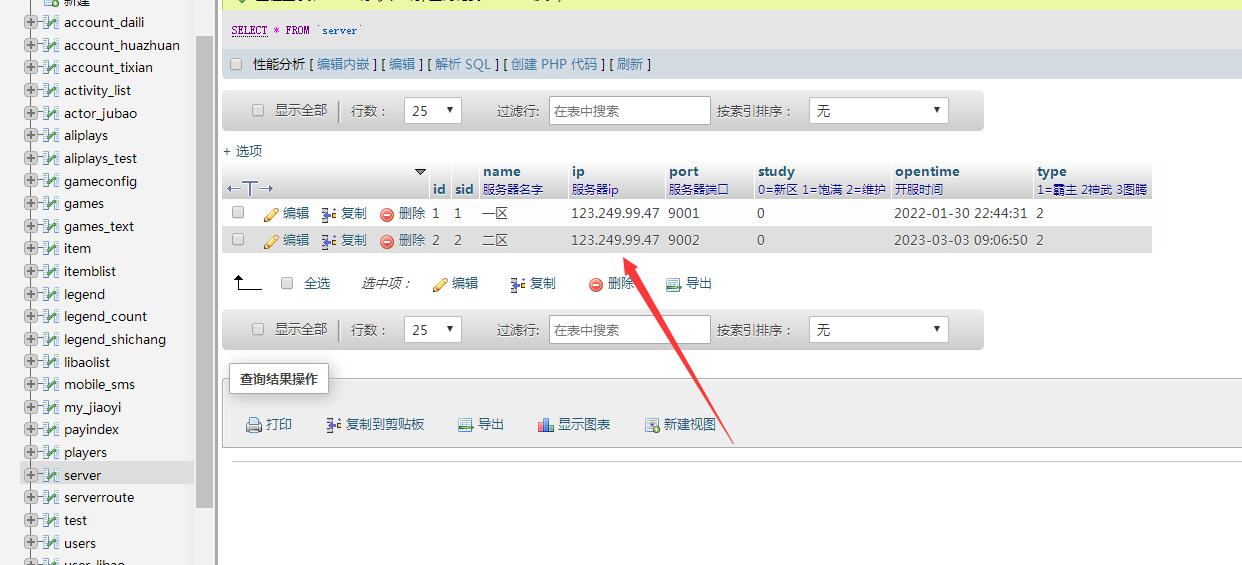The height and width of the screenshot is (565, 1242).
Task: Click the red delete icon for row 一区
Action: pos(387,214)
